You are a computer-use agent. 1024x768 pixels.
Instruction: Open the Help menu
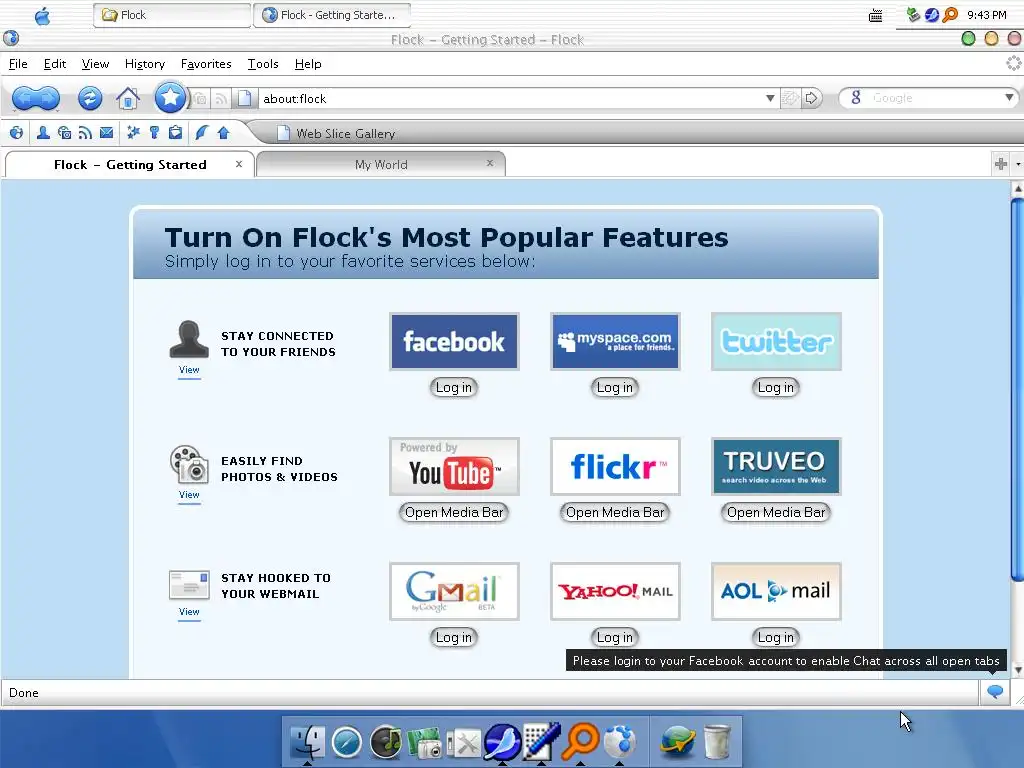coord(308,64)
